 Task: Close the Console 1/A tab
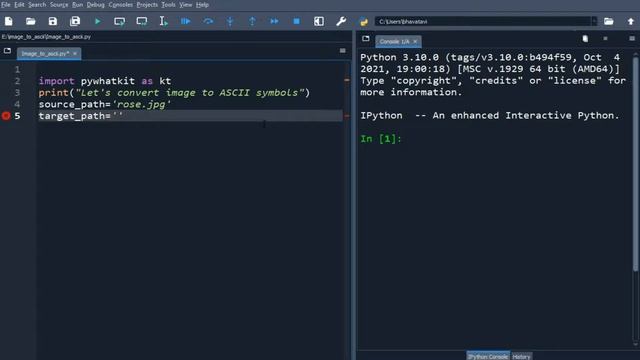(415, 42)
